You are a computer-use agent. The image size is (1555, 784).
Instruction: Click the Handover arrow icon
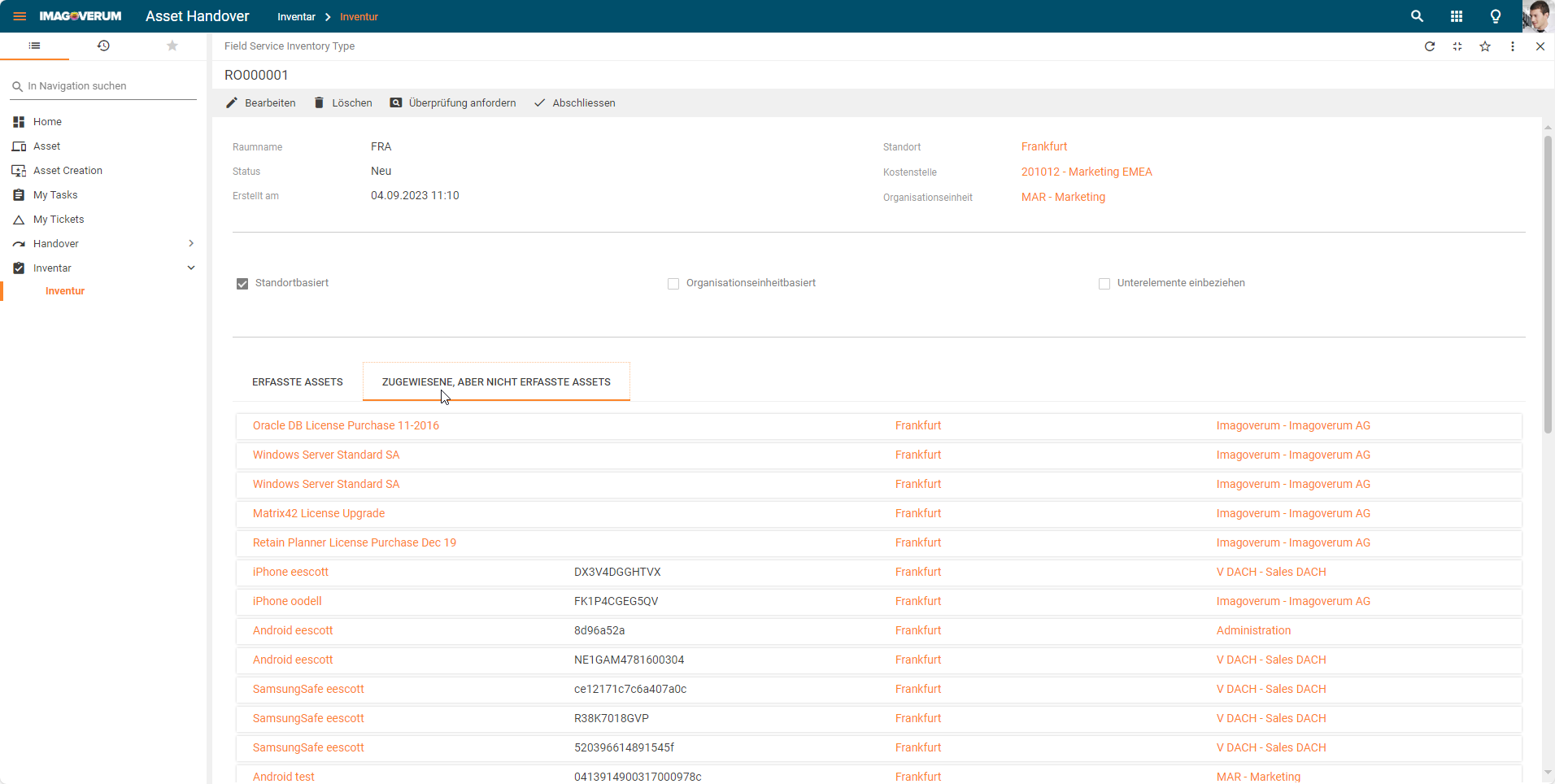(19, 244)
